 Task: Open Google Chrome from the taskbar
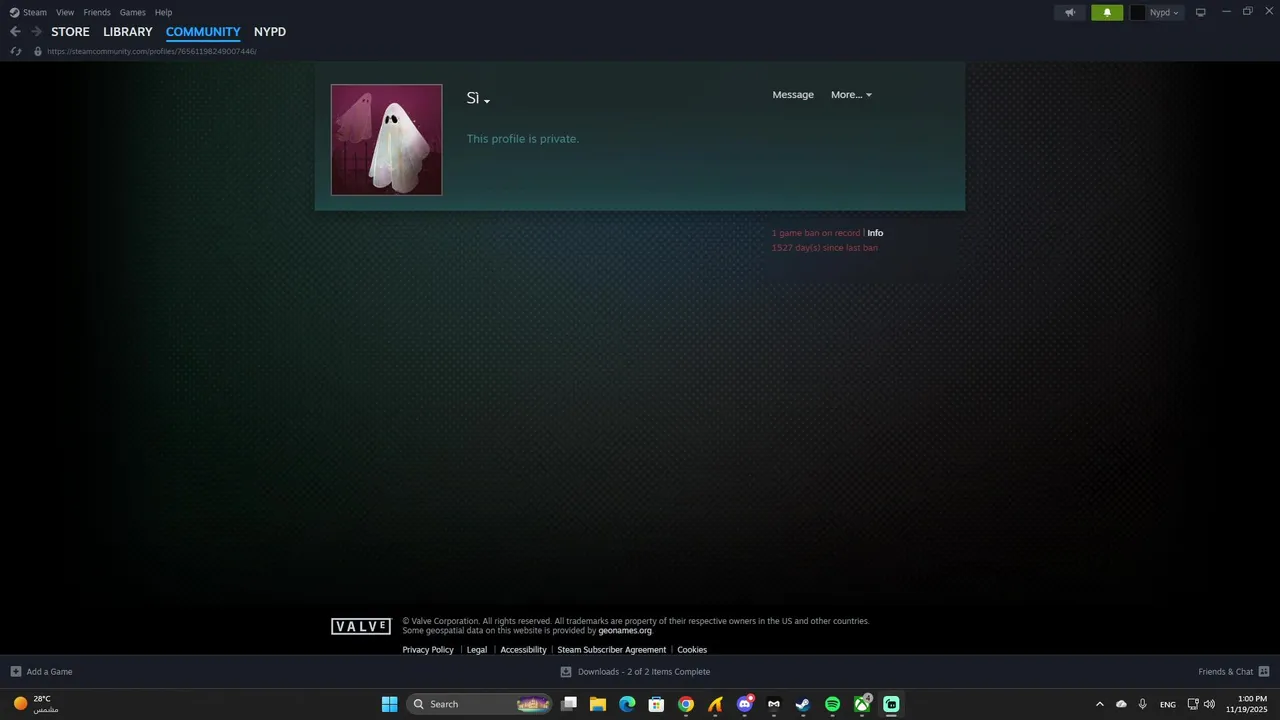pos(686,704)
